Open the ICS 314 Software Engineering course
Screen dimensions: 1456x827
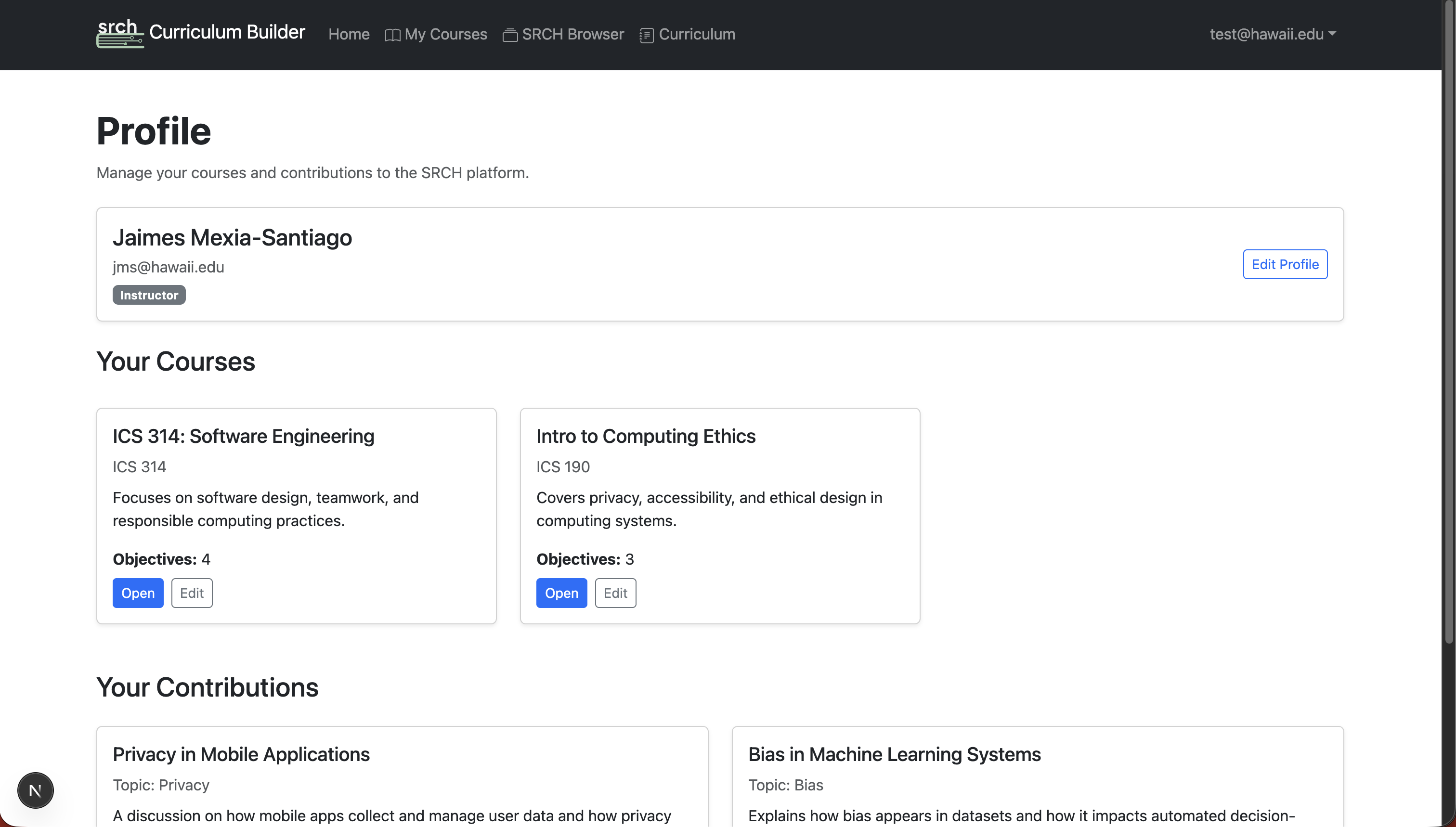(x=138, y=593)
